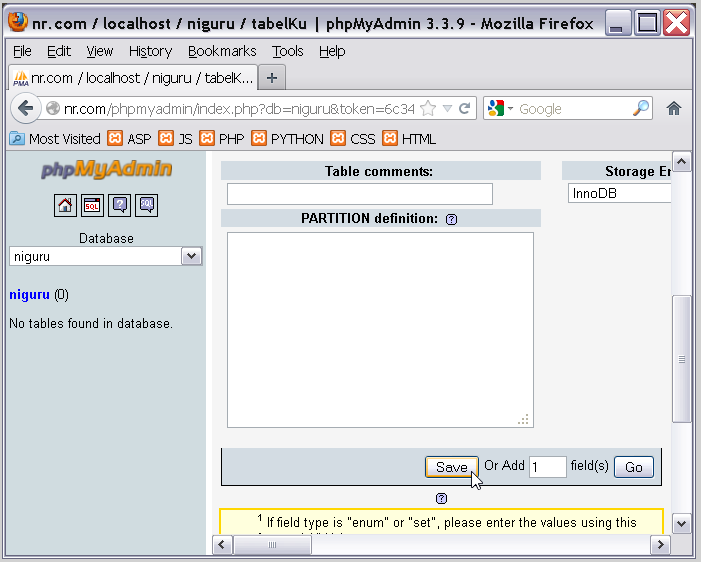
Task: Open the View menu
Action: (99, 51)
